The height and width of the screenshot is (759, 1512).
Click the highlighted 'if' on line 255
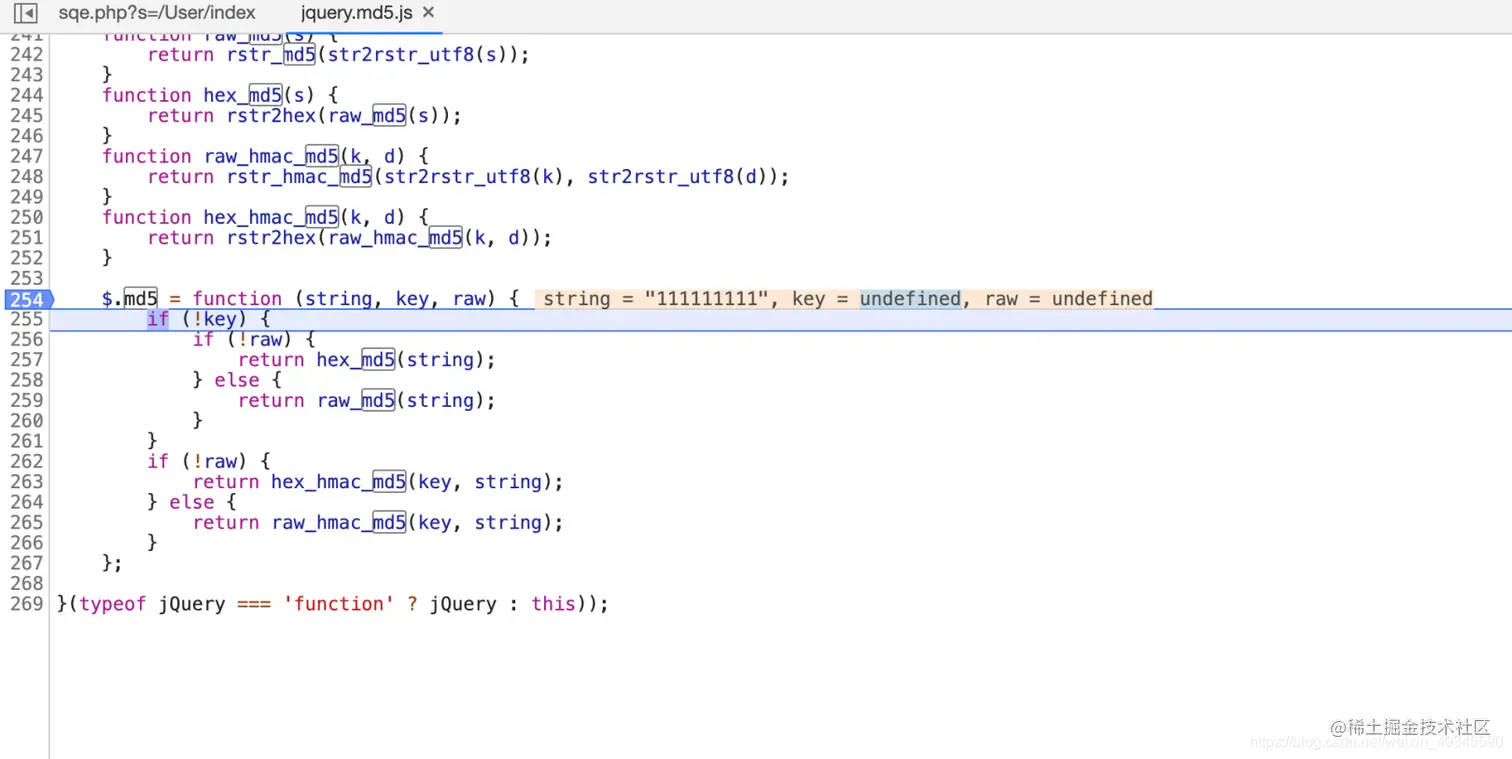coord(158,319)
